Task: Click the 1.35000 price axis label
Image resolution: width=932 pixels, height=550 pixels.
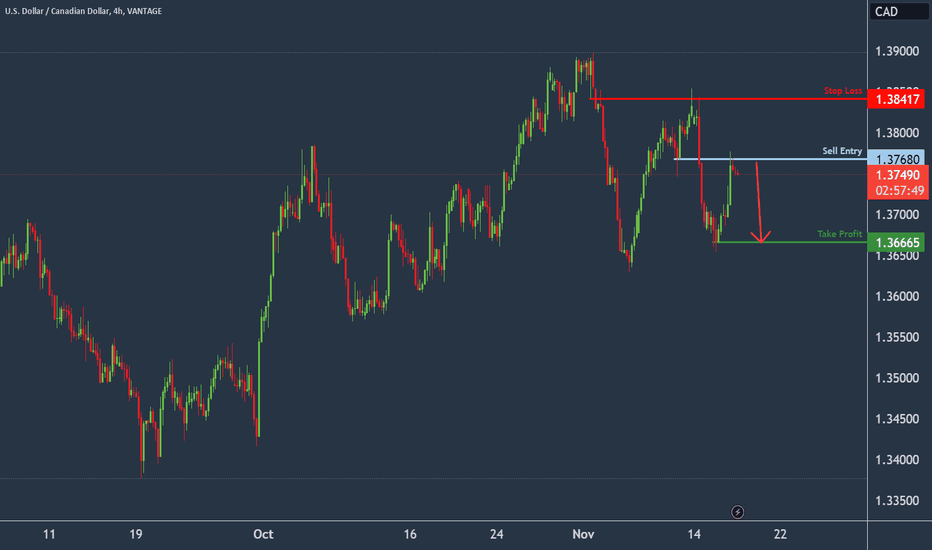Action: pos(897,378)
